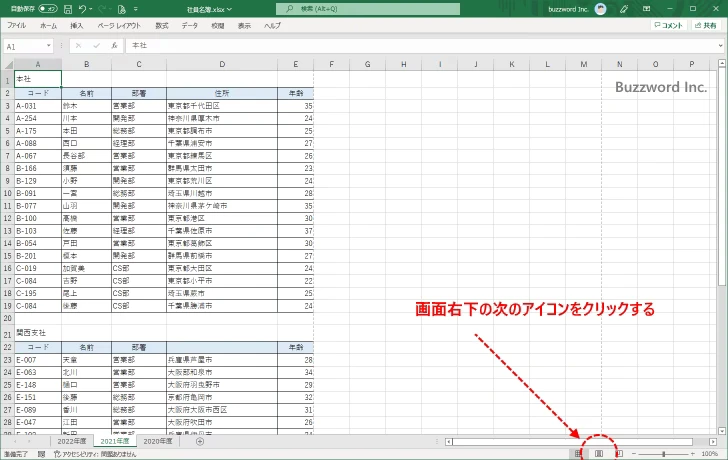Viewport: 728px width, 460px height.
Task: Click the Insert Function fx icon
Action: click(115, 46)
